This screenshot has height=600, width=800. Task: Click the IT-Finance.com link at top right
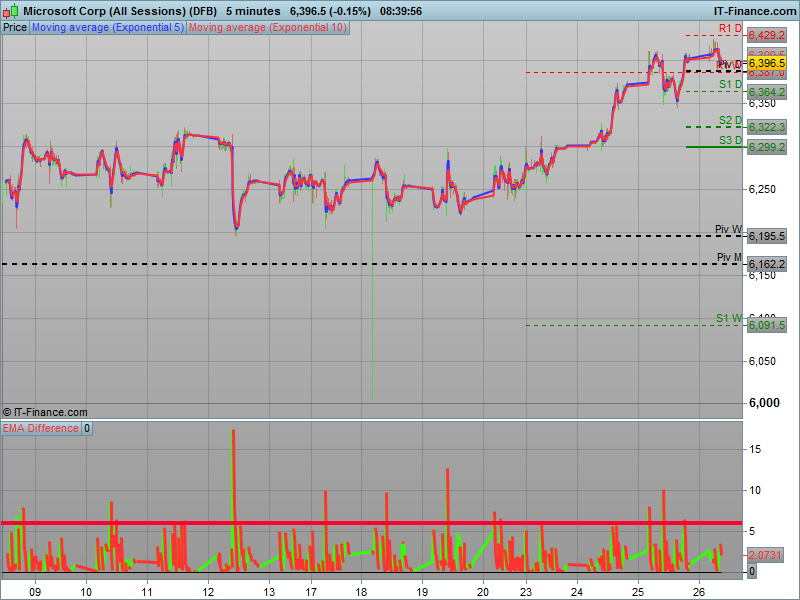[755, 11]
